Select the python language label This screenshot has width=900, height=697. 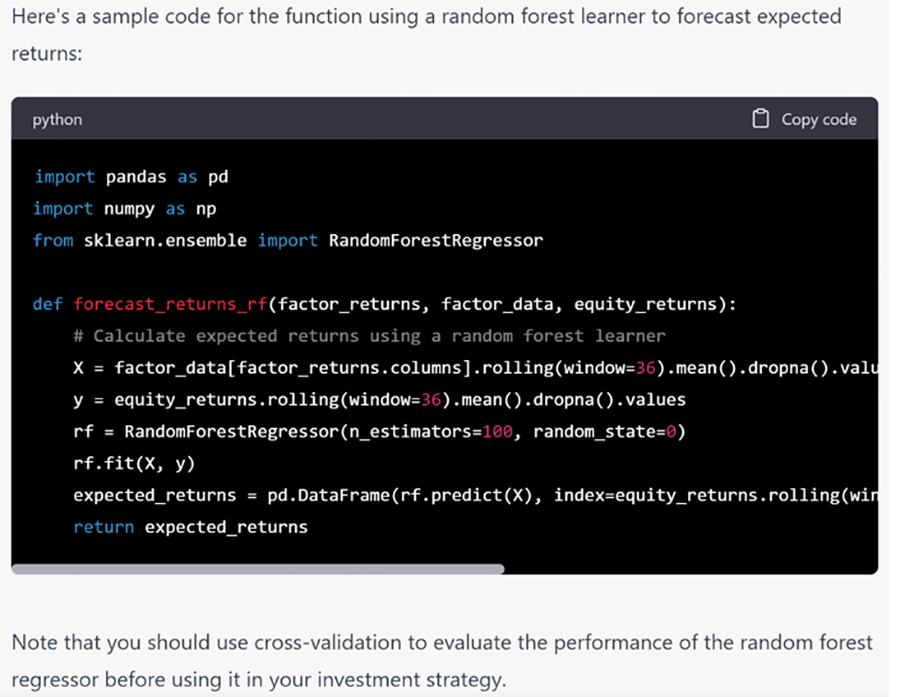pyautogui.click(x=57, y=119)
